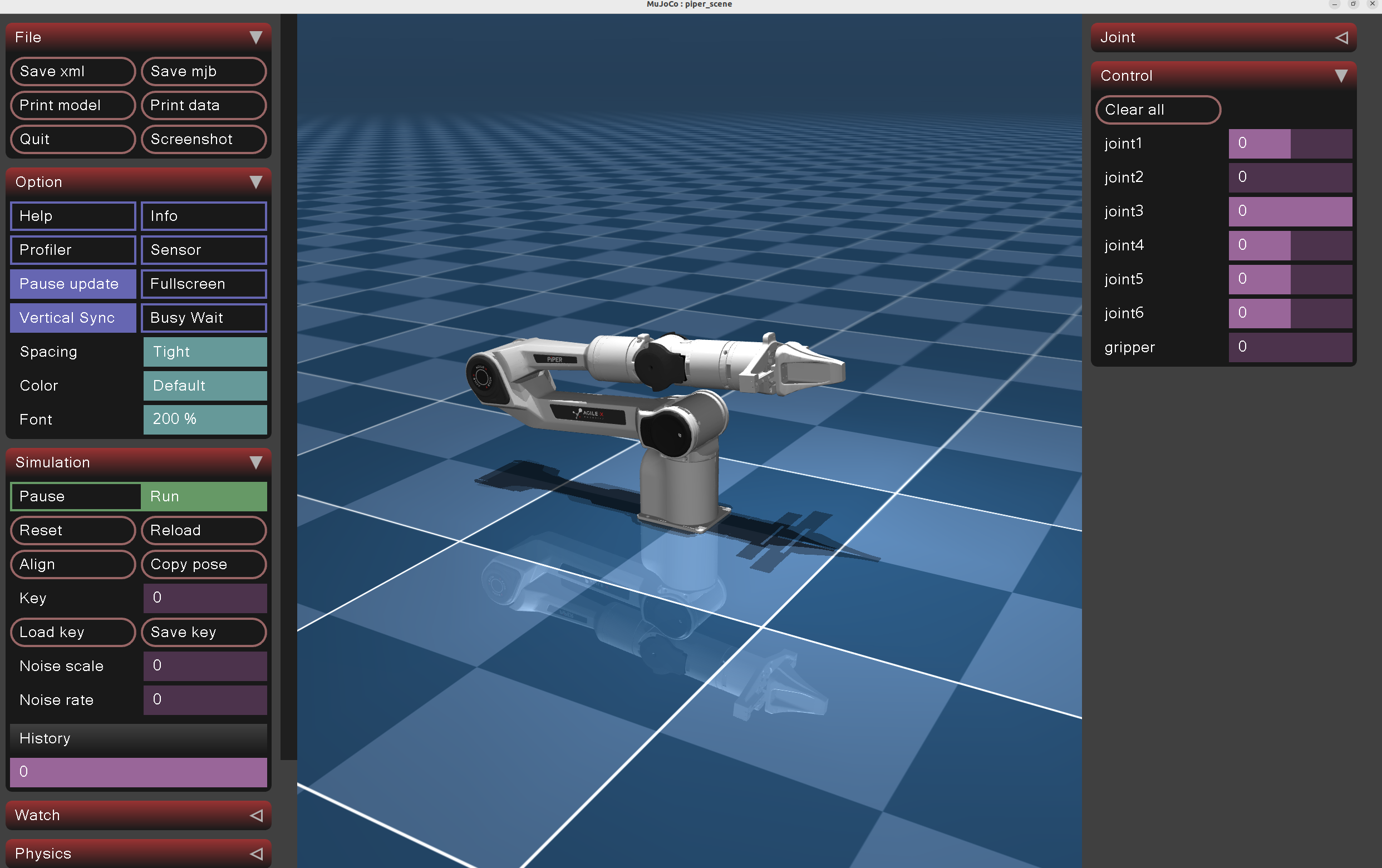The width and height of the screenshot is (1382, 868).
Task: Click Clear all controls button
Action: point(1158,110)
